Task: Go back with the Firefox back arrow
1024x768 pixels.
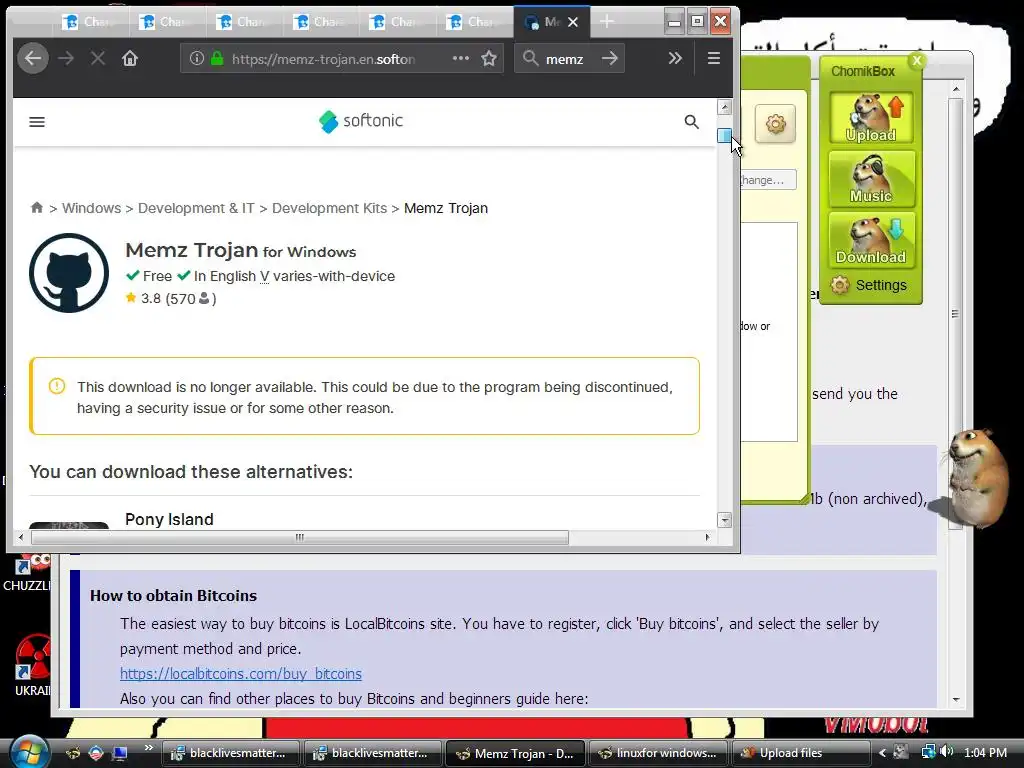Action: click(x=33, y=59)
